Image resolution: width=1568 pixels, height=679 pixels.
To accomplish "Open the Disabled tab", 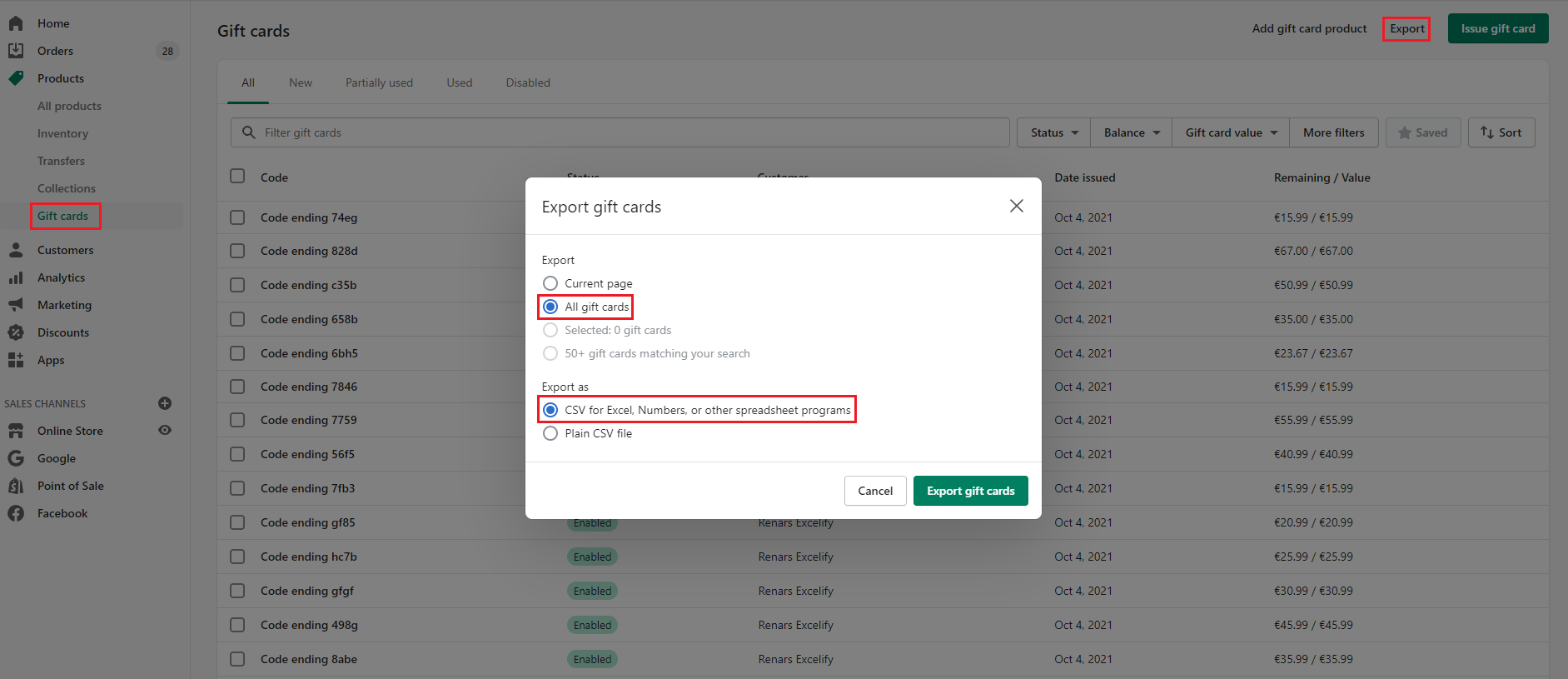I will click(528, 82).
